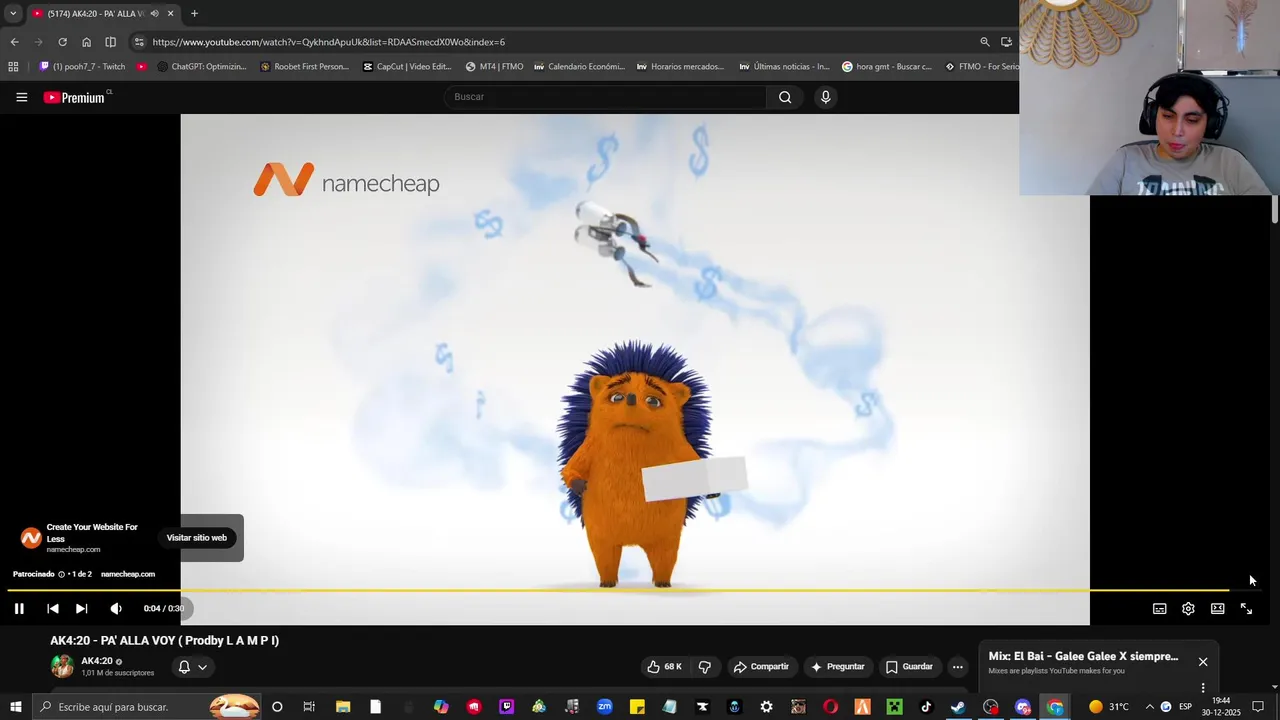Click namecheap advertiser logo in ad card

[31, 538]
